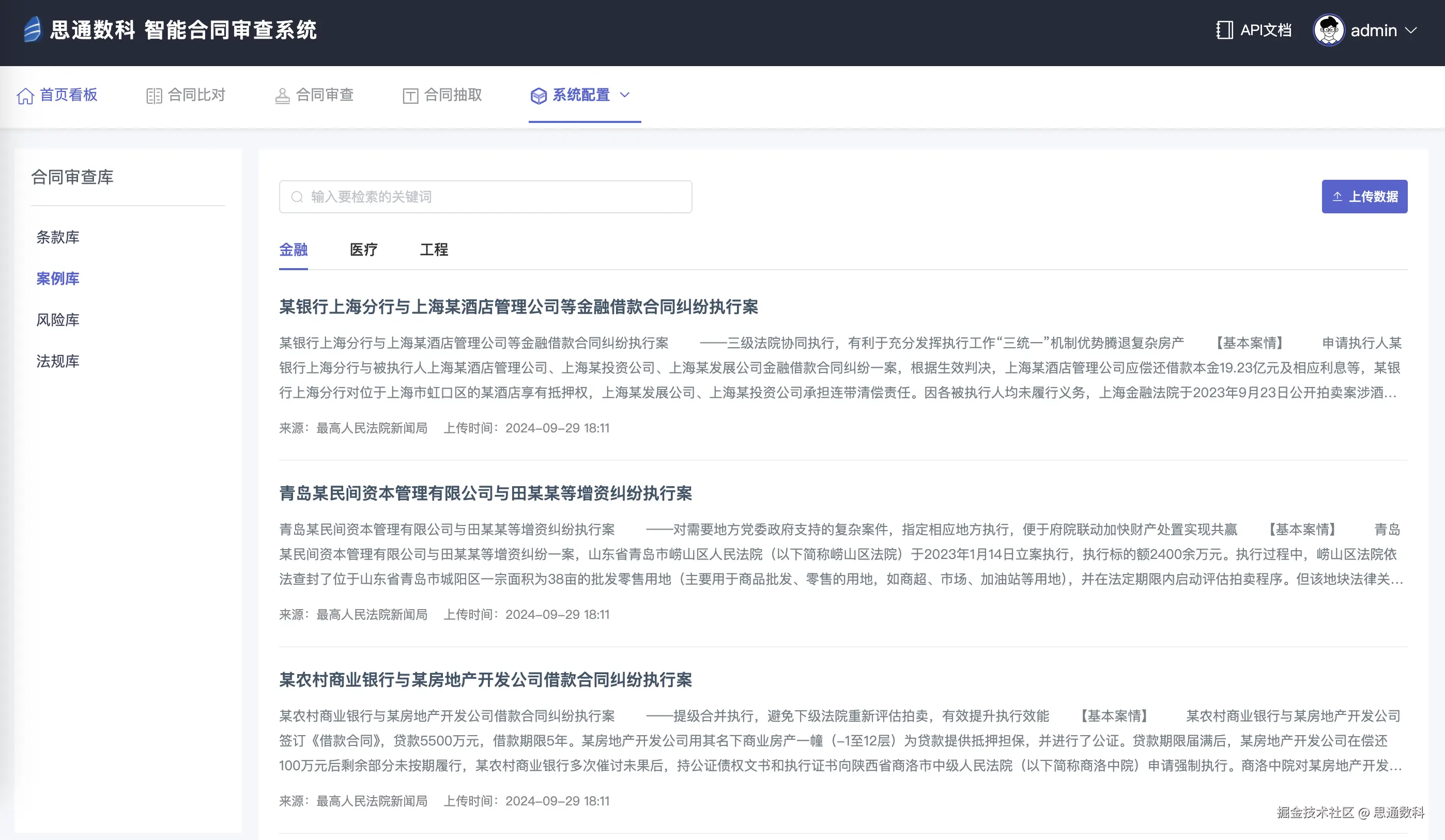Open 条款库 in the sidebar
This screenshot has width=1445, height=840.
(58, 237)
